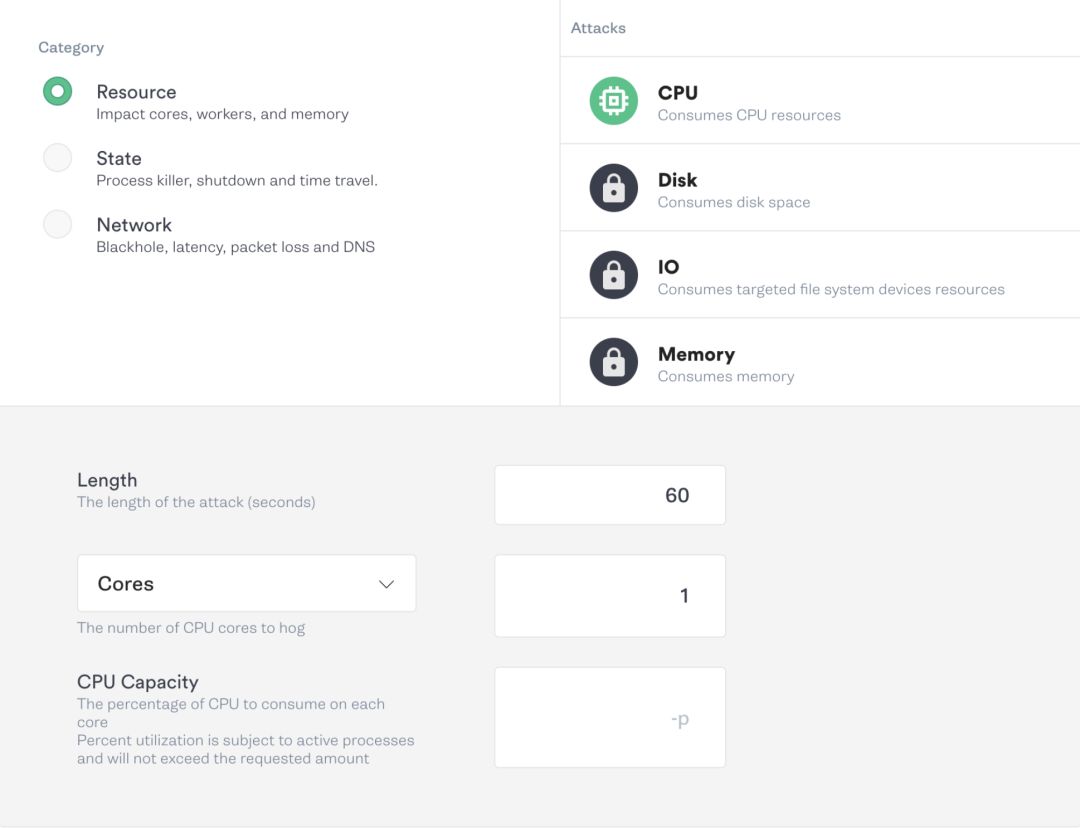Click the CPU attack title
Image resolution: width=1080 pixels, height=828 pixels.
677,93
